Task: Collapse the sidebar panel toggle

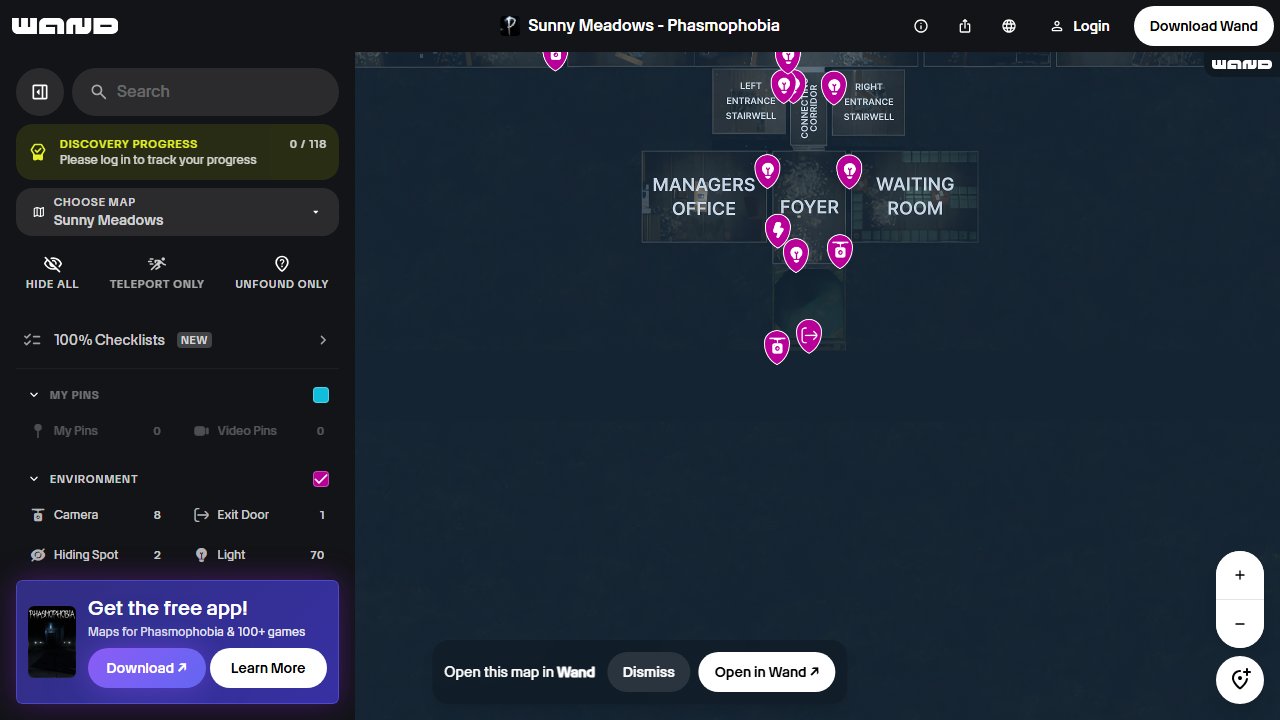Action: [x=40, y=92]
